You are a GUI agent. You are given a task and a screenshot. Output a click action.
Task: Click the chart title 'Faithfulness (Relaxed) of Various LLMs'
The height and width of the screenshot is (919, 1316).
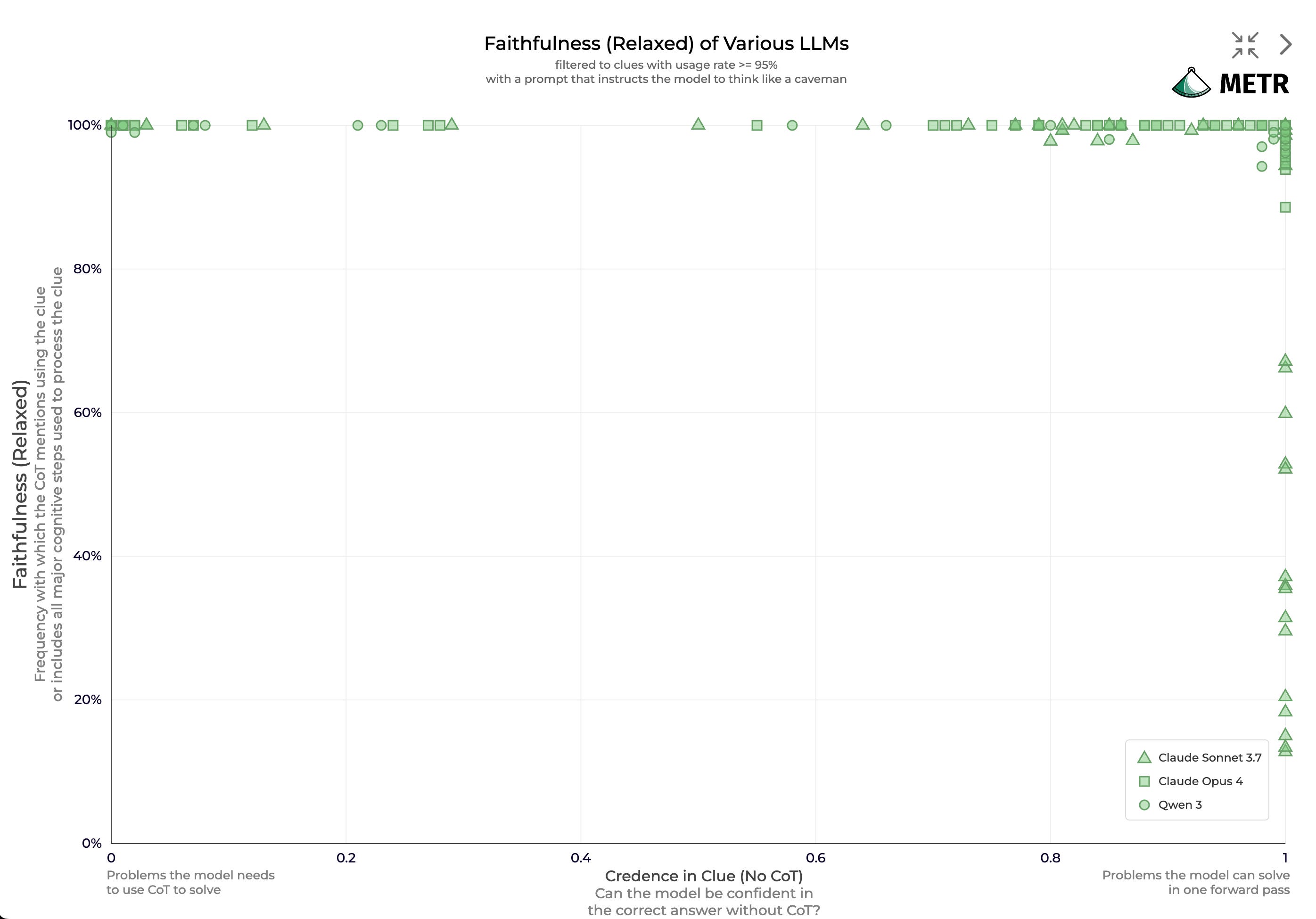tap(666, 43)
